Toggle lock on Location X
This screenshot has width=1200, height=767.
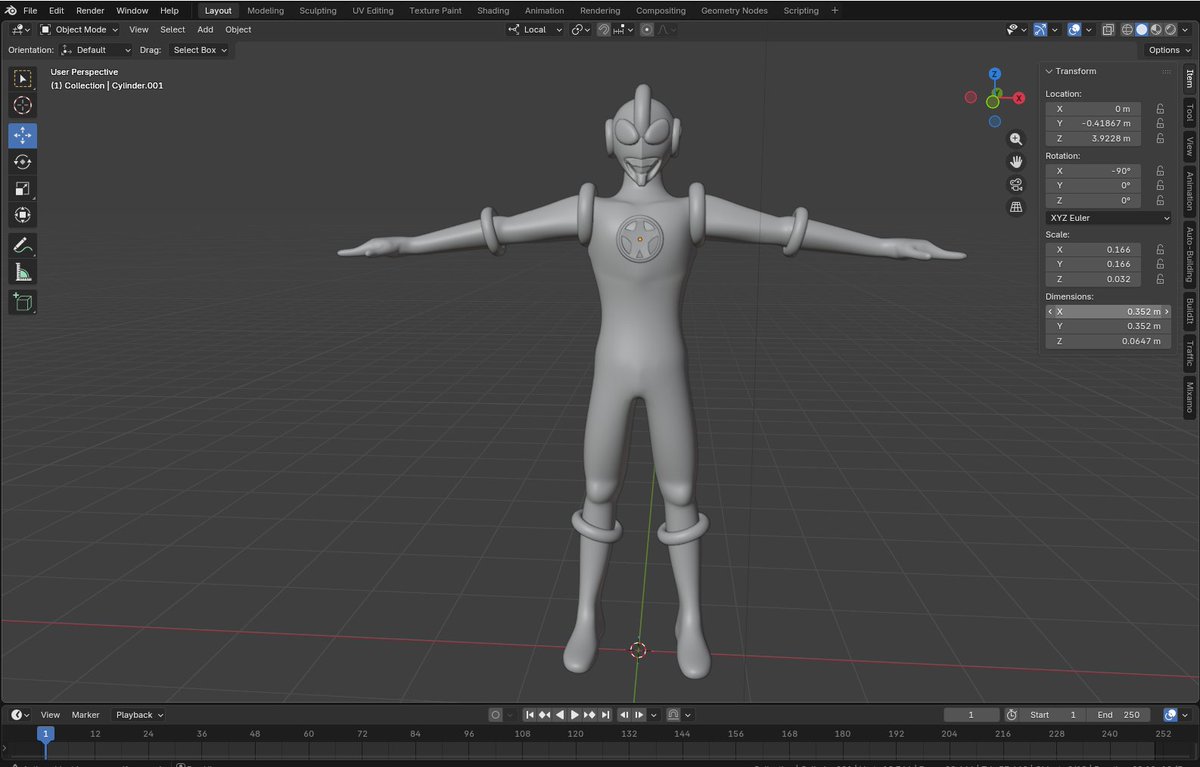1160,109
